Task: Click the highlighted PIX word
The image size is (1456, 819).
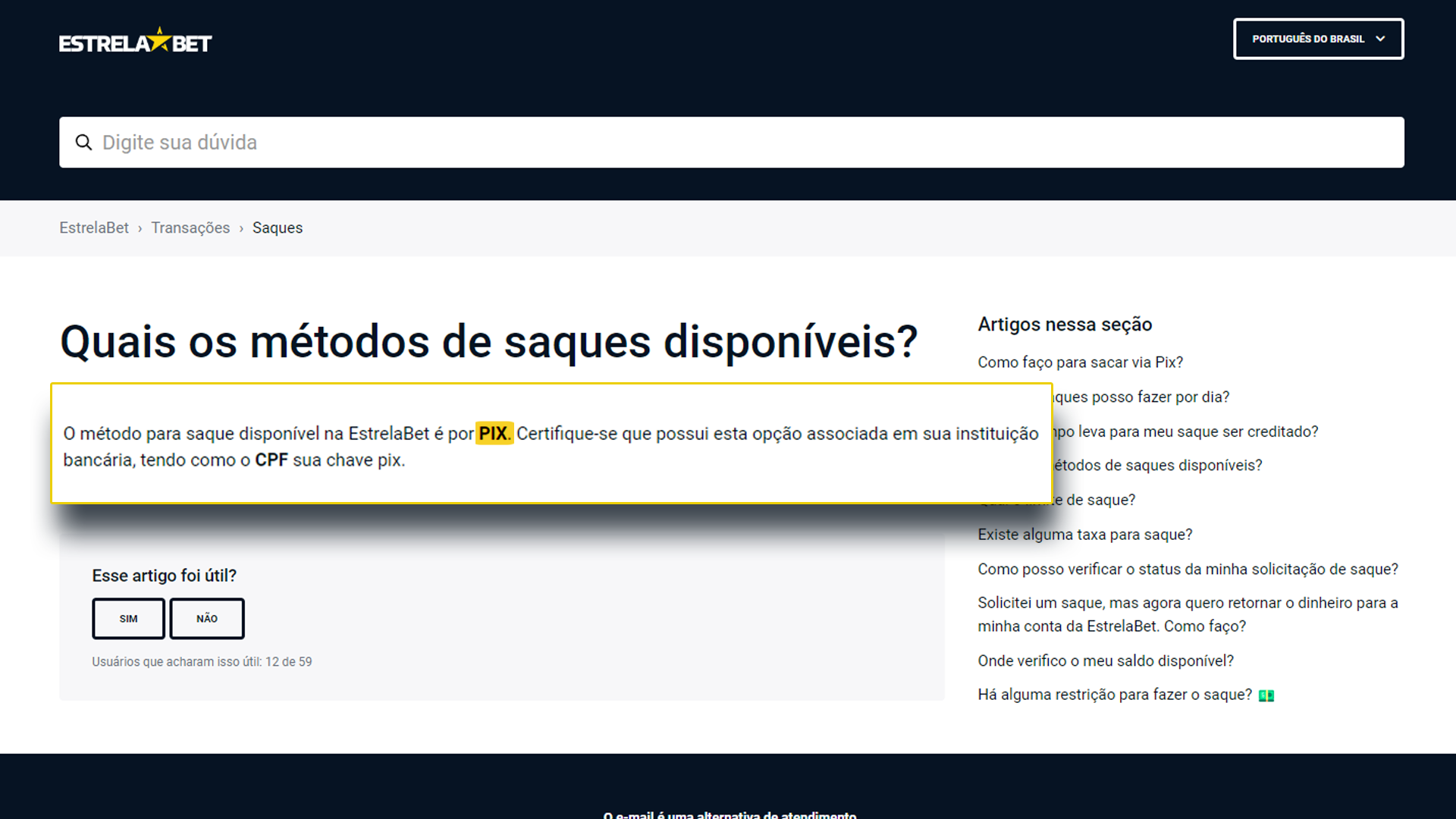Action: pos(494,433)
